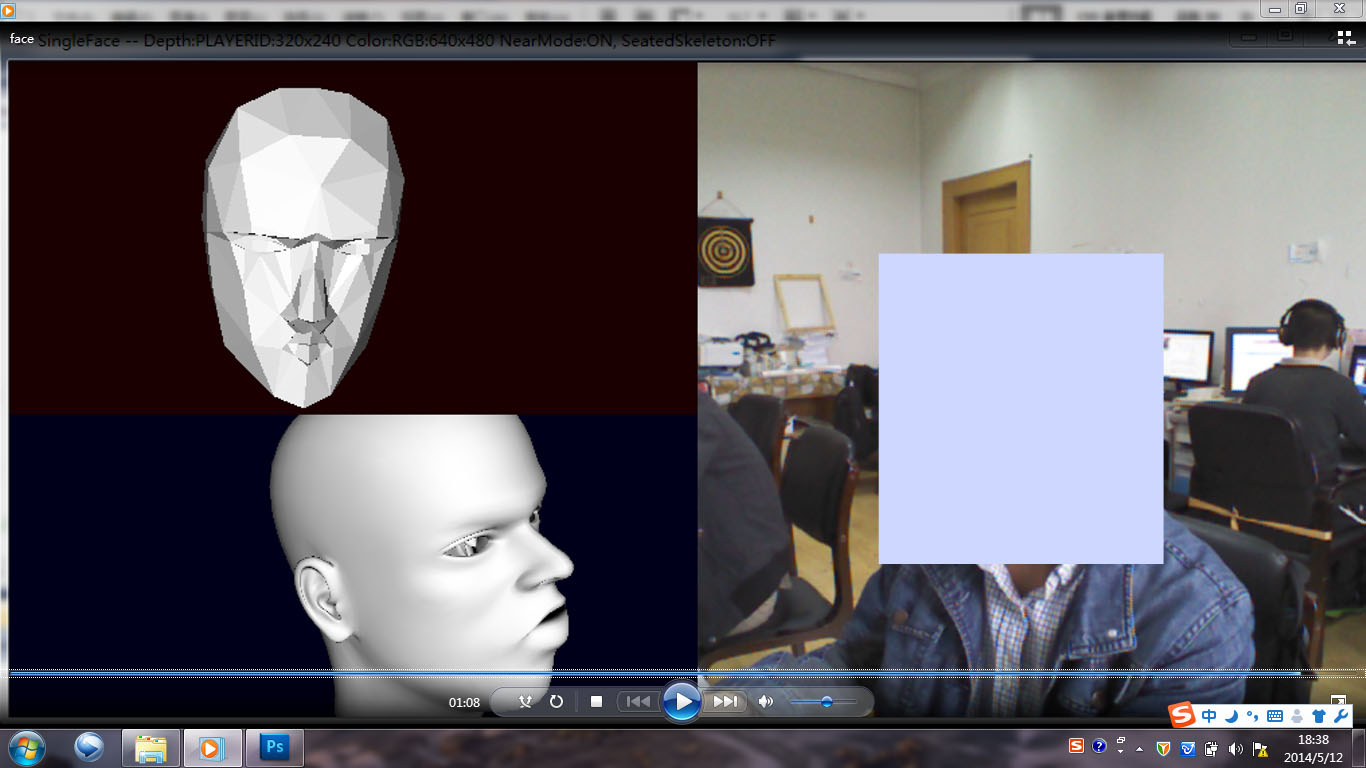1366x768 pixels.
Task: Open the wrench toolbox on IME bar
Action: point(1341,716)
